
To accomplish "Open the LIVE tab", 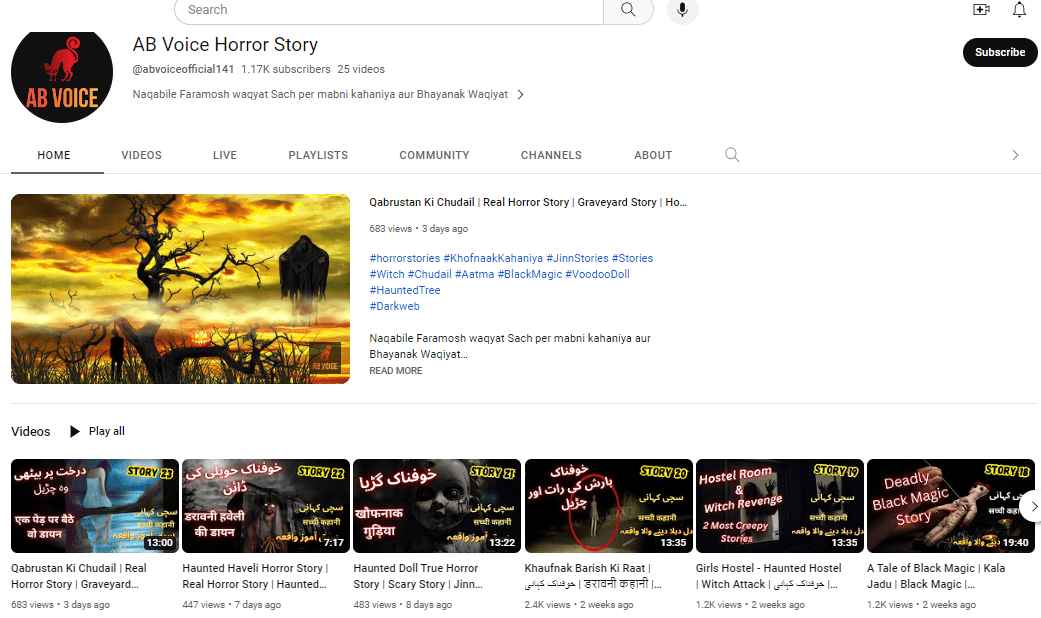I will (x=225, y=155).
